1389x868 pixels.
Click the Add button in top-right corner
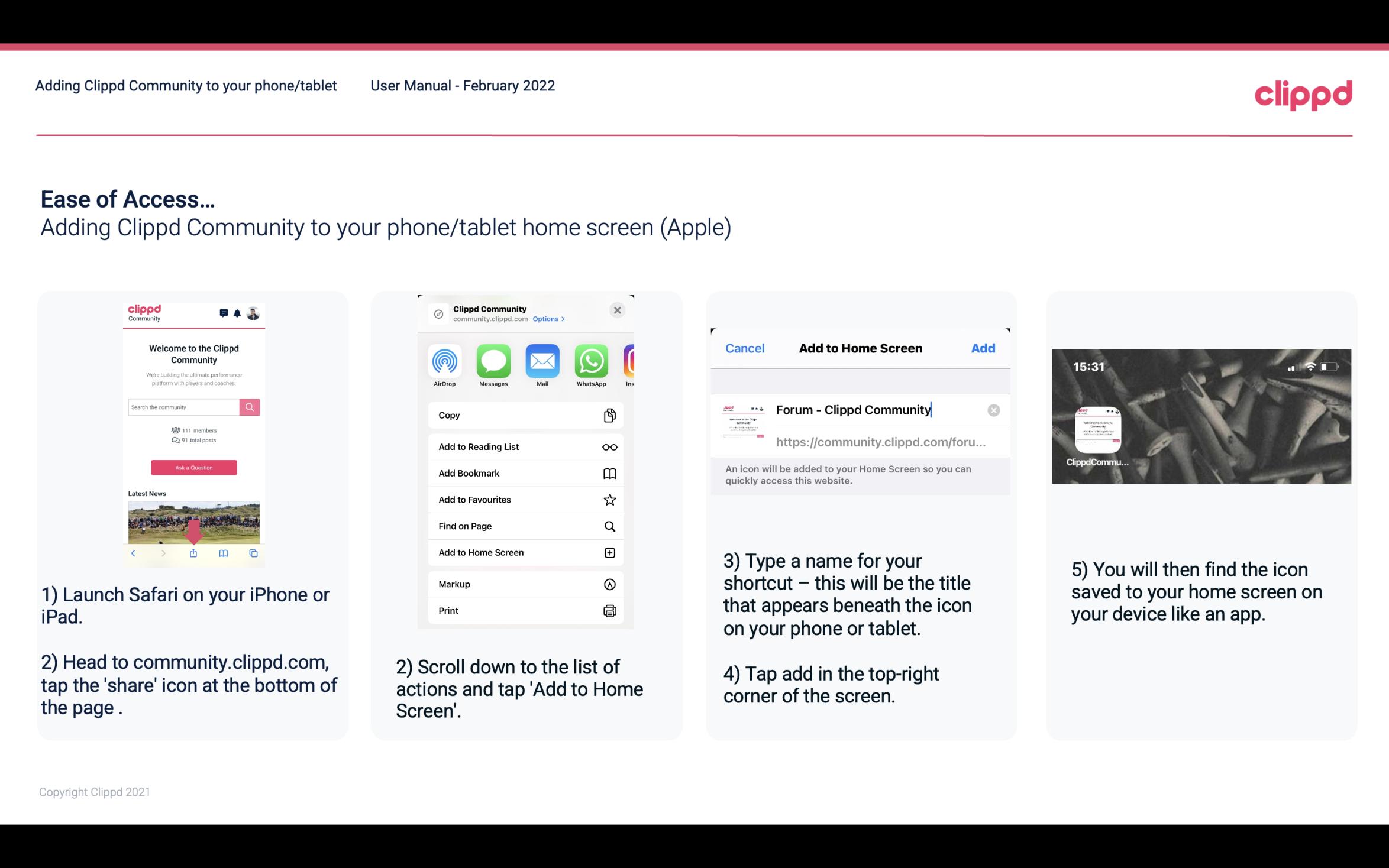pyautogui.click(x=984, y=347)
